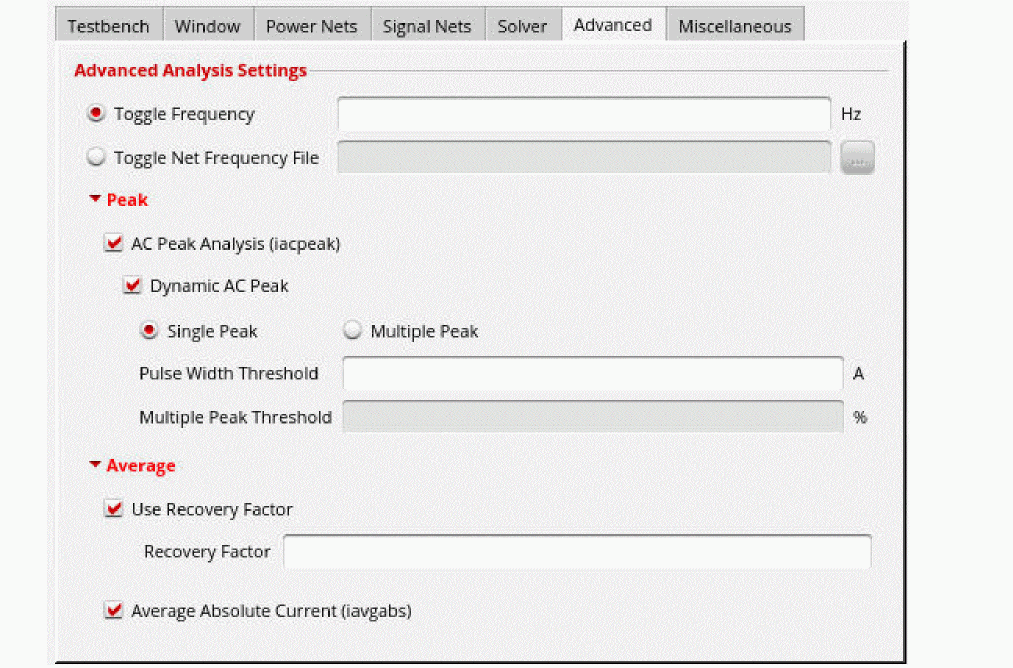Click the Recovery Factor text box

[577, 552]
